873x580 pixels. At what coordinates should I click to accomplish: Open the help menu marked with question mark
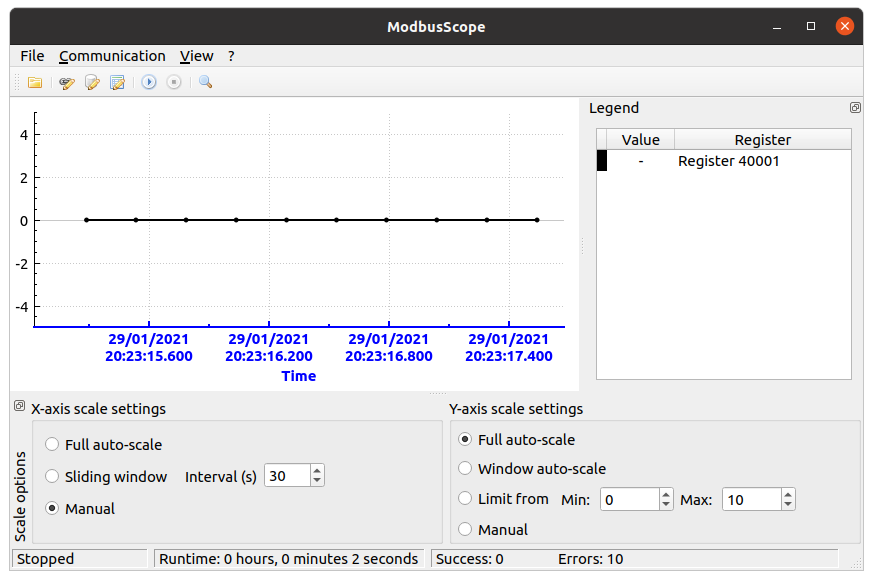point(231,56)
